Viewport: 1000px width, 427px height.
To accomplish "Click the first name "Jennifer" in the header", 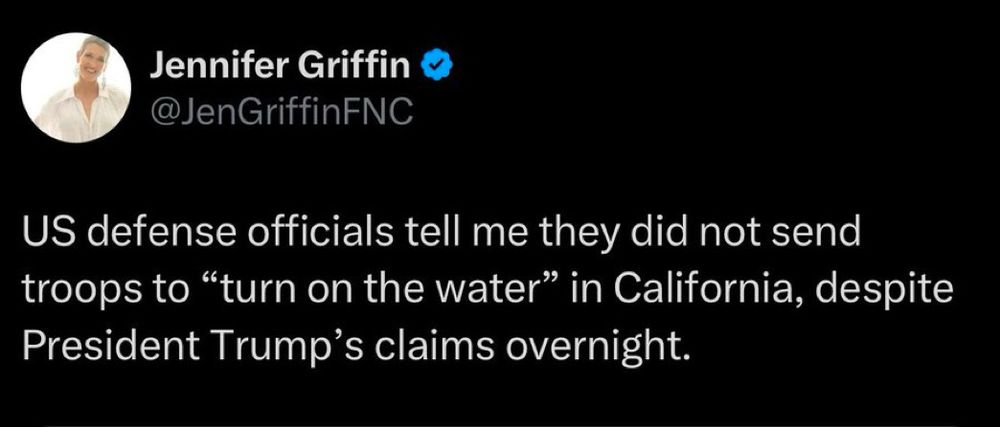I will click(206, 68).
